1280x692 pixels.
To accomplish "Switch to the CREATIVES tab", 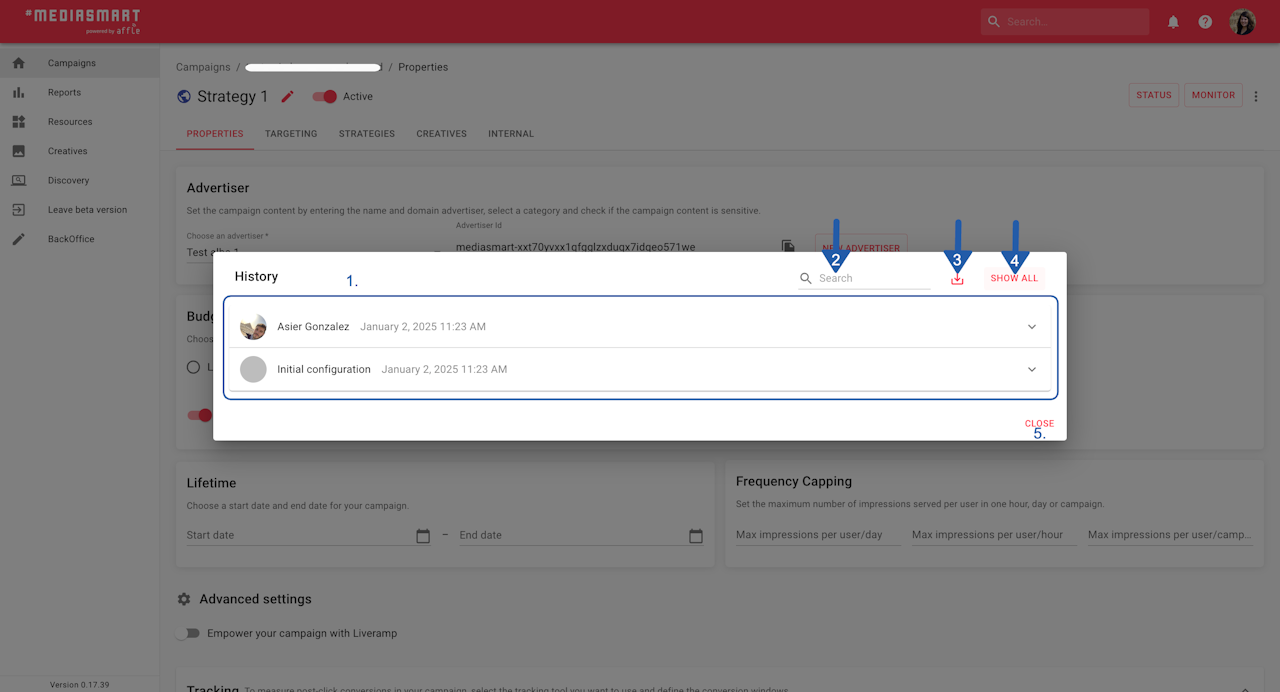I will point(442,134).
